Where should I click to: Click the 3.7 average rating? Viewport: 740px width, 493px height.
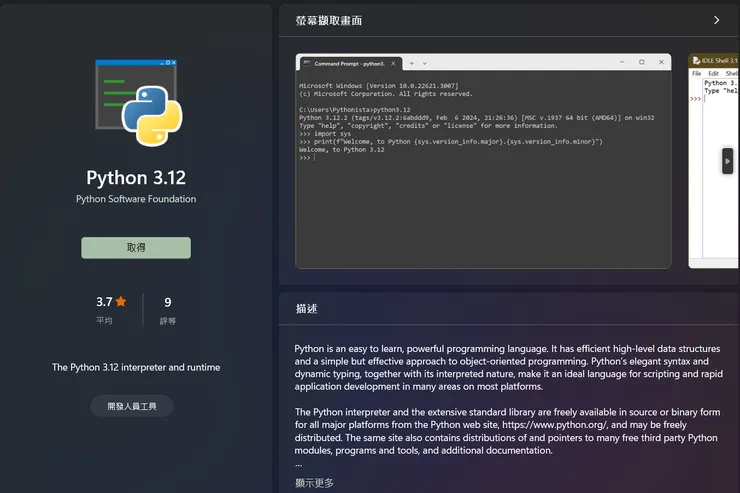pyautogui.click(x=104, y=302)
